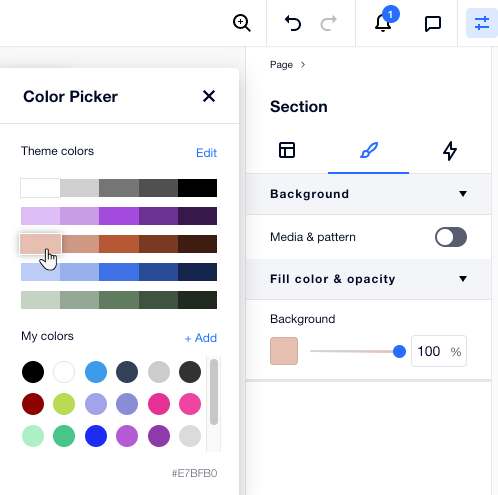Click the opacity percentage input field

pos(439,351)
